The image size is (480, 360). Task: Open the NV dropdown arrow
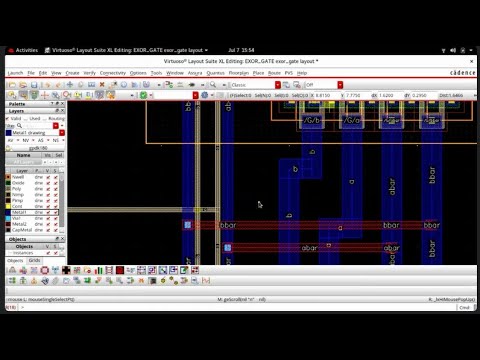(33, 140)
